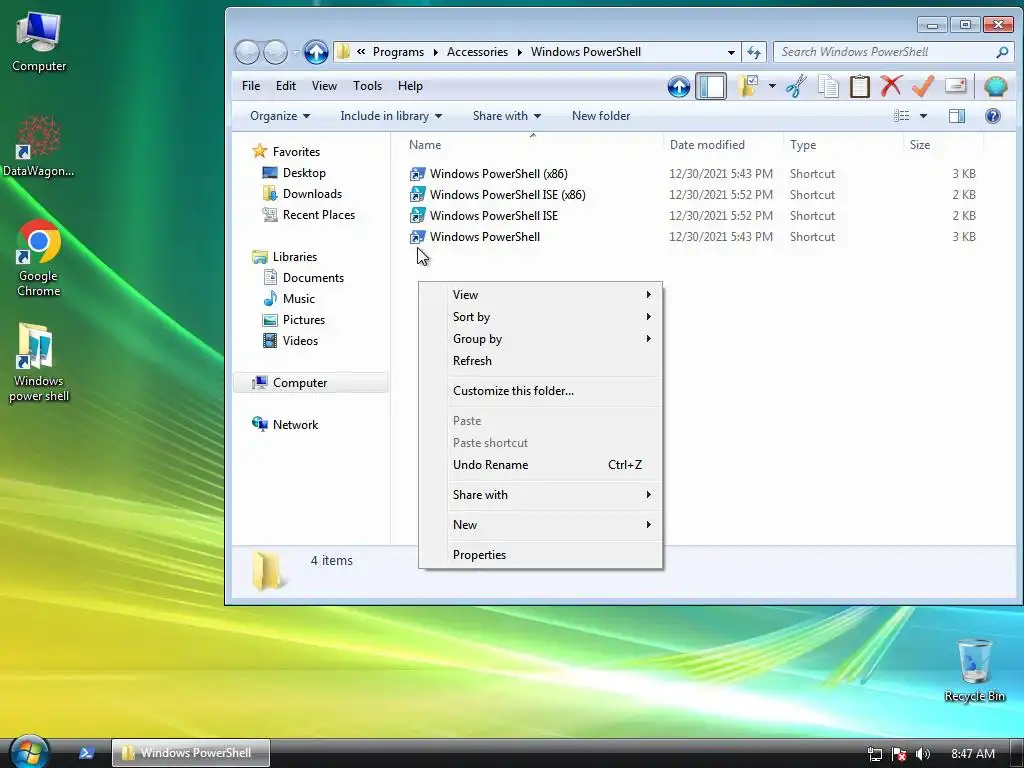Click the Classic Shell Up one level icon
The image size is (1024, 768).
679,86
